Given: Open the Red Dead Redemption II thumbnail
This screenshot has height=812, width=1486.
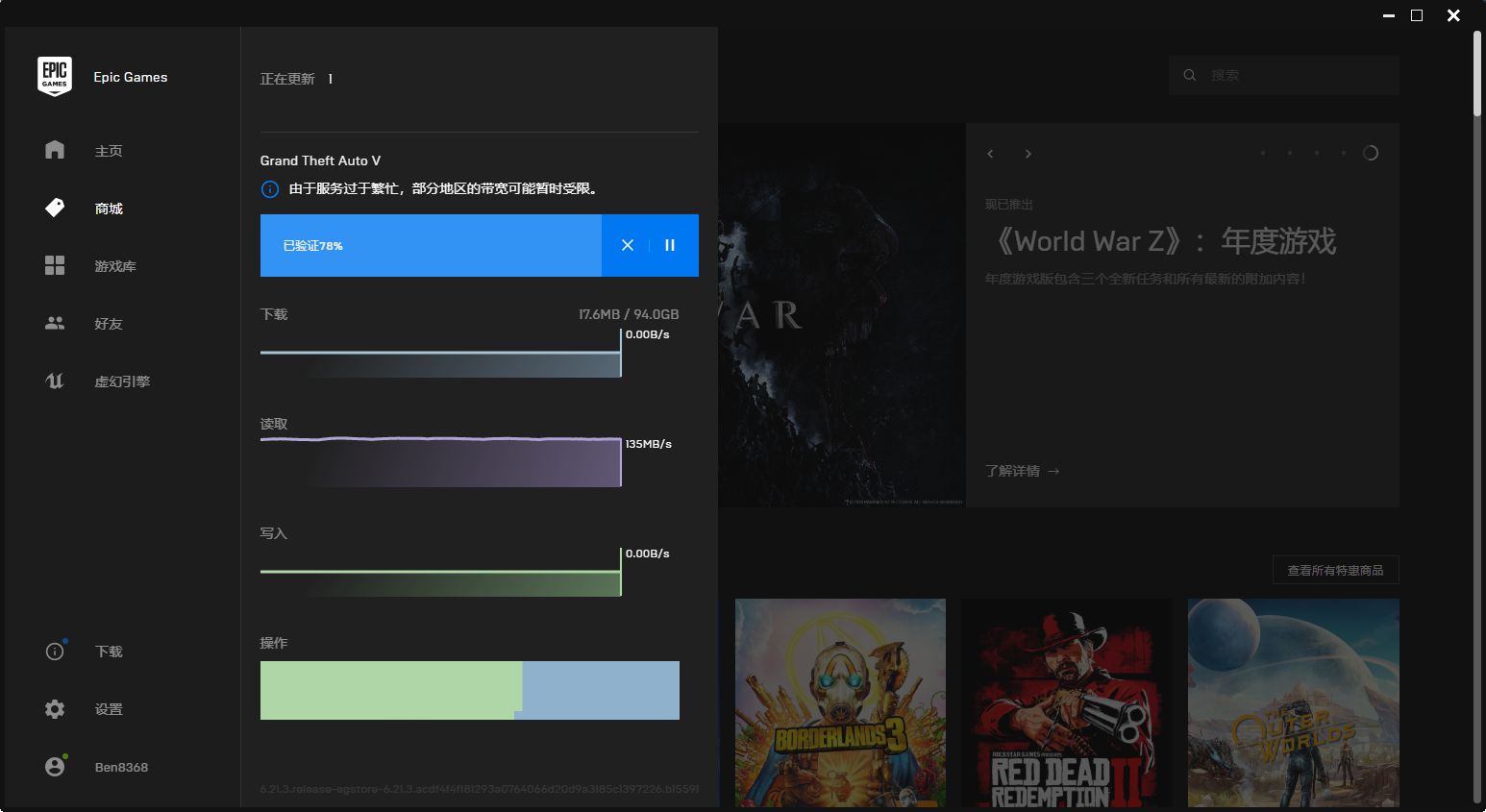Looking at the screenshot, I should point(1067,702).
